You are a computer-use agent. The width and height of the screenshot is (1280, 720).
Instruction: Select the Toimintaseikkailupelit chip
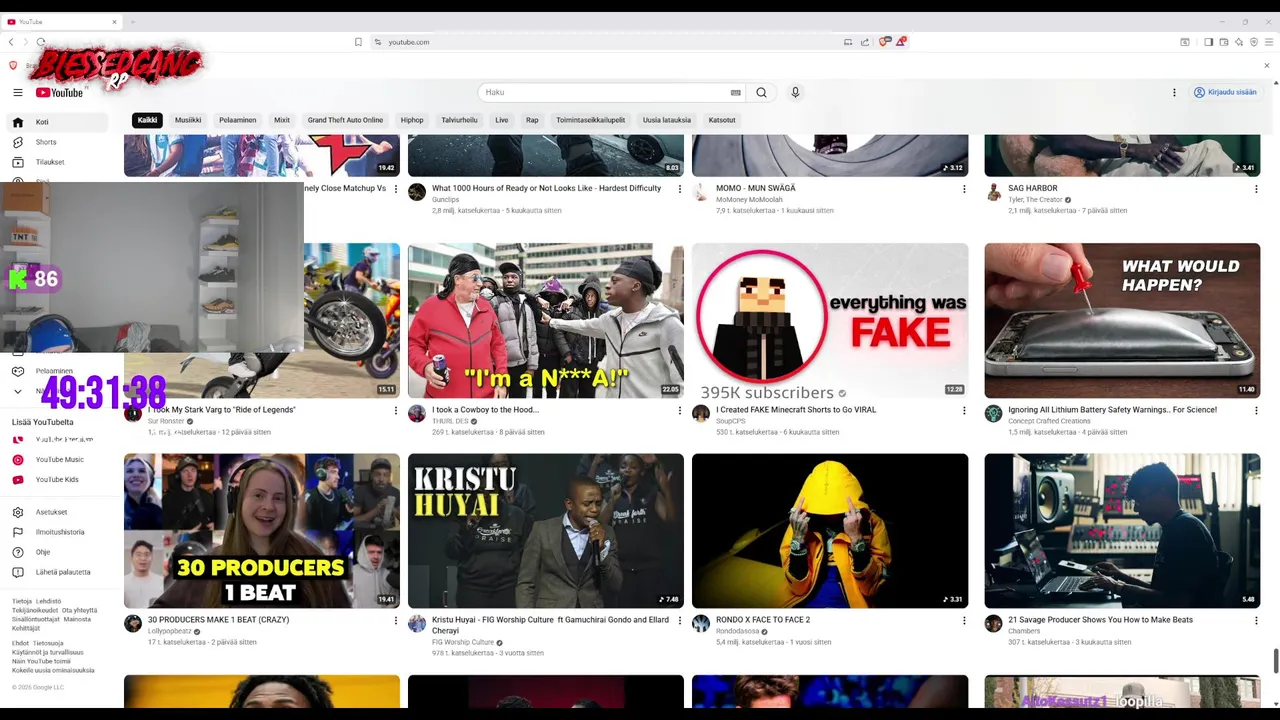tap(590, 120)
